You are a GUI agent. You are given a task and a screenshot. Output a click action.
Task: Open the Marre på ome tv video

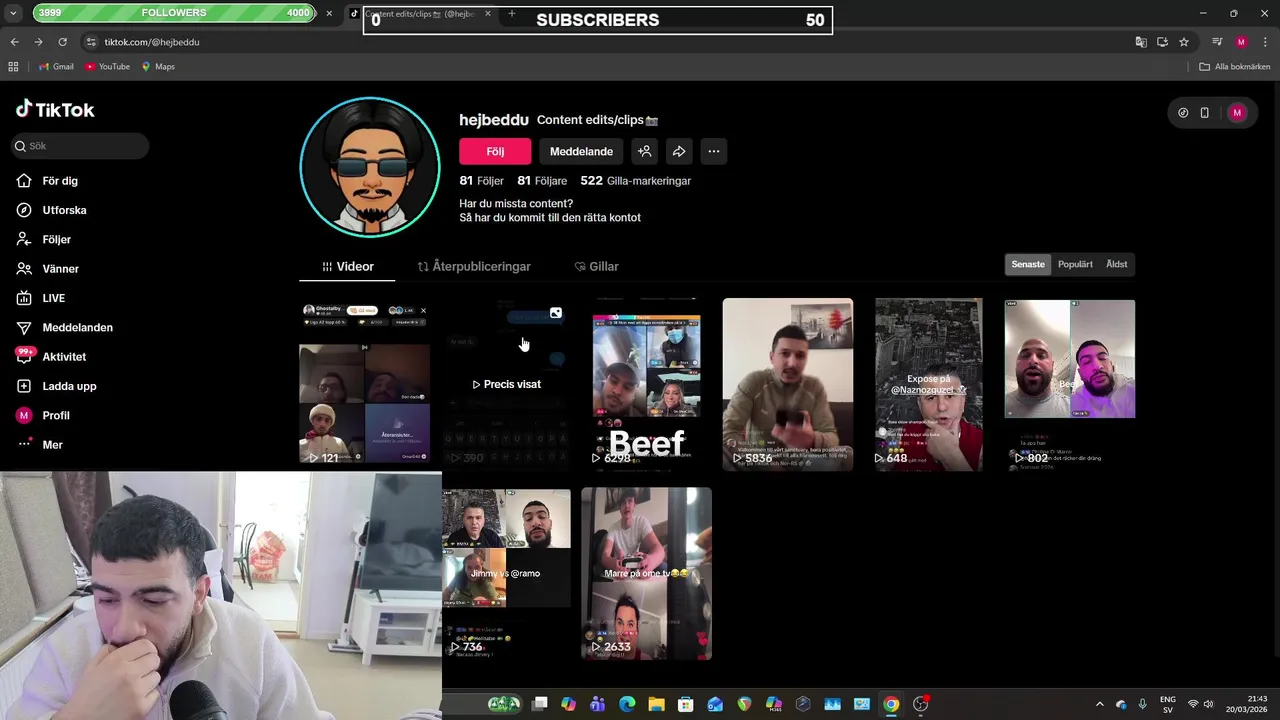[647, 573]
